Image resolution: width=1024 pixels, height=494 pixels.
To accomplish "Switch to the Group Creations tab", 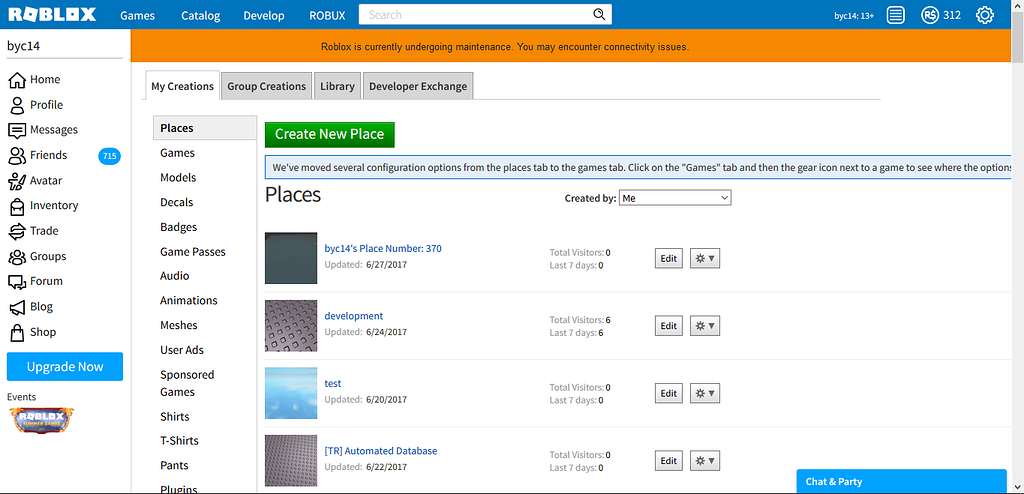I will click(x=266, y=87).
